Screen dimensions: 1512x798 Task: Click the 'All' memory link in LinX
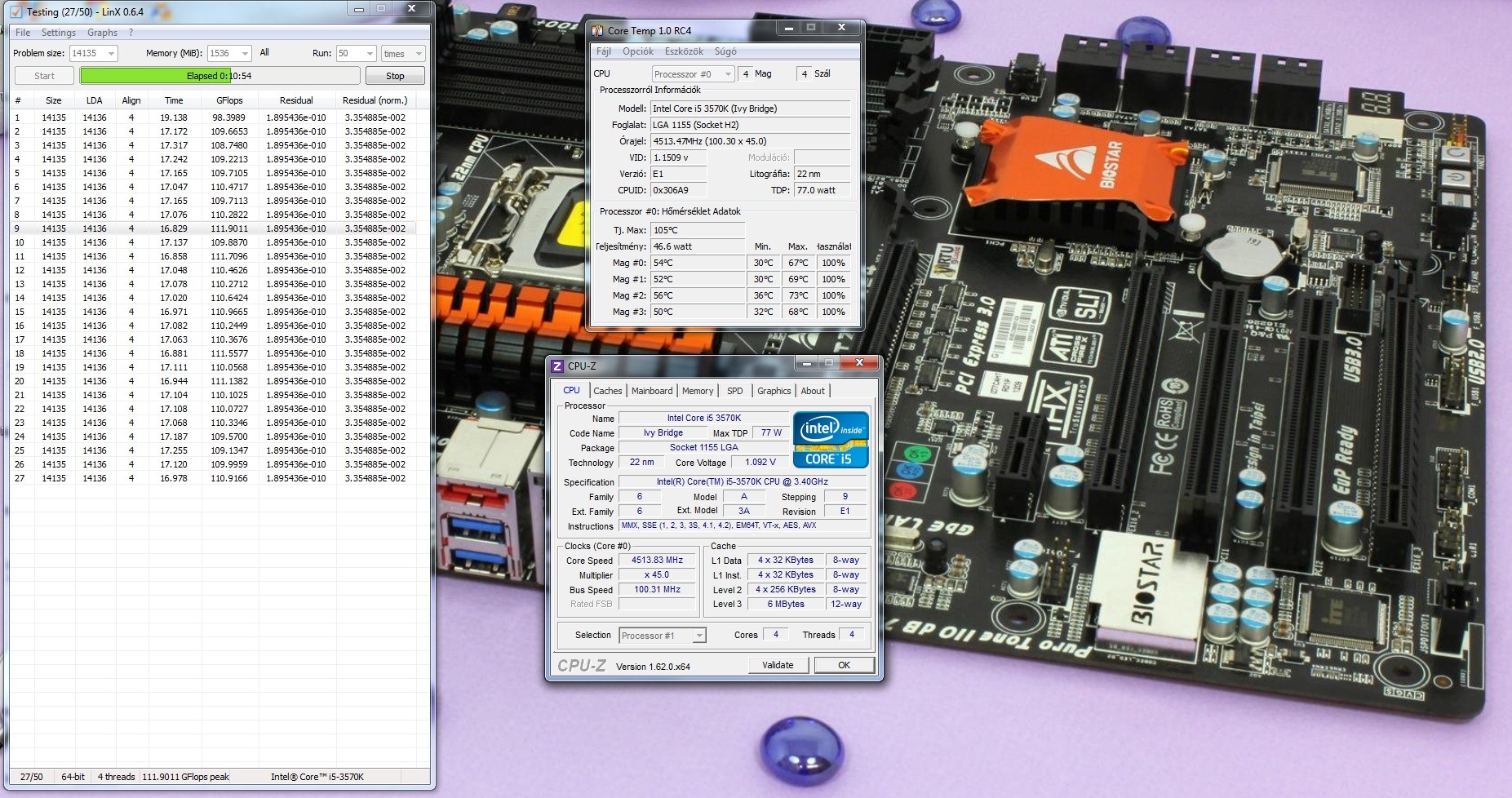click(x=264, y=52)
